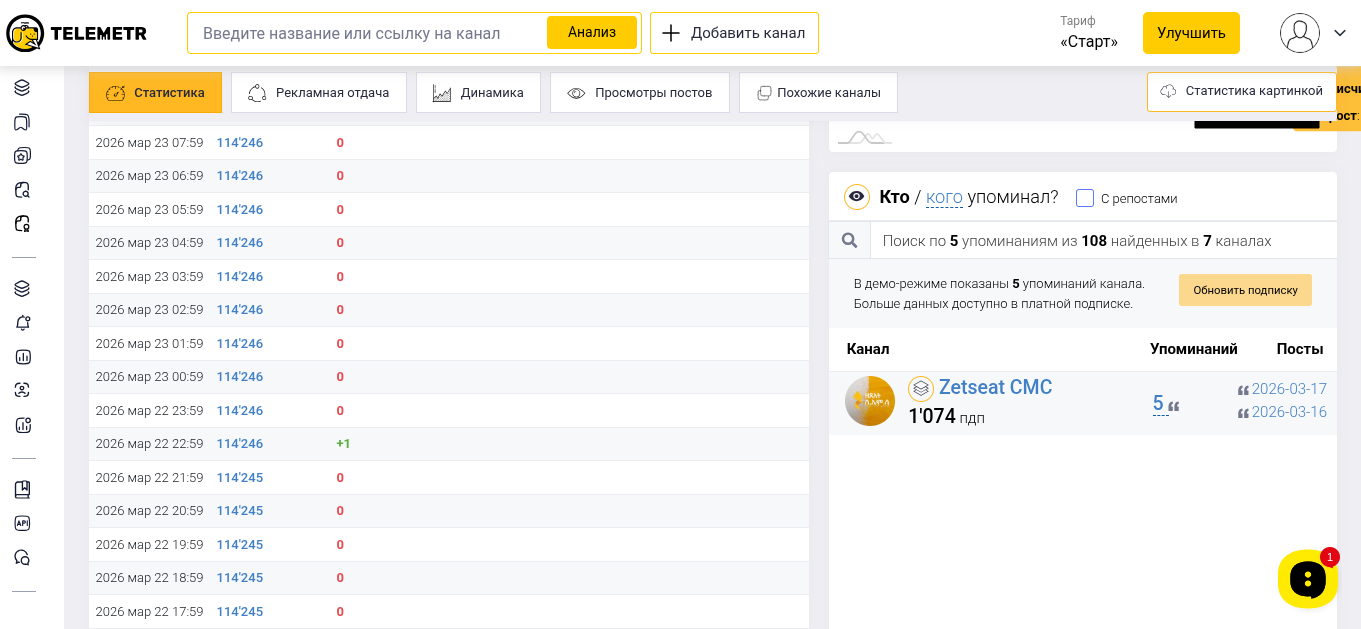Open the API icon in left sidebar
1361x629 pixels.
(x=22, y=523)
